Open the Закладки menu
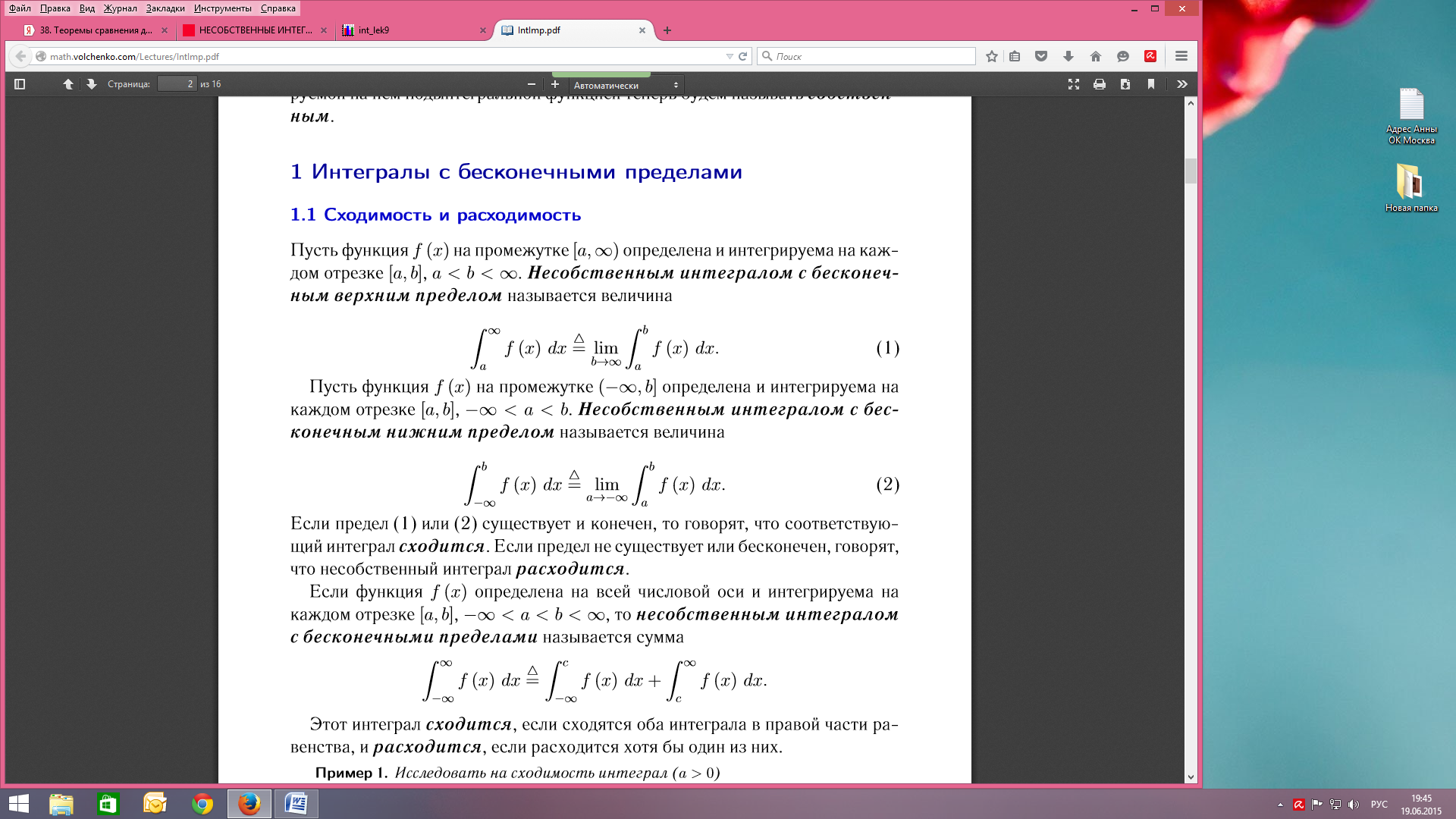 point(165,8)
